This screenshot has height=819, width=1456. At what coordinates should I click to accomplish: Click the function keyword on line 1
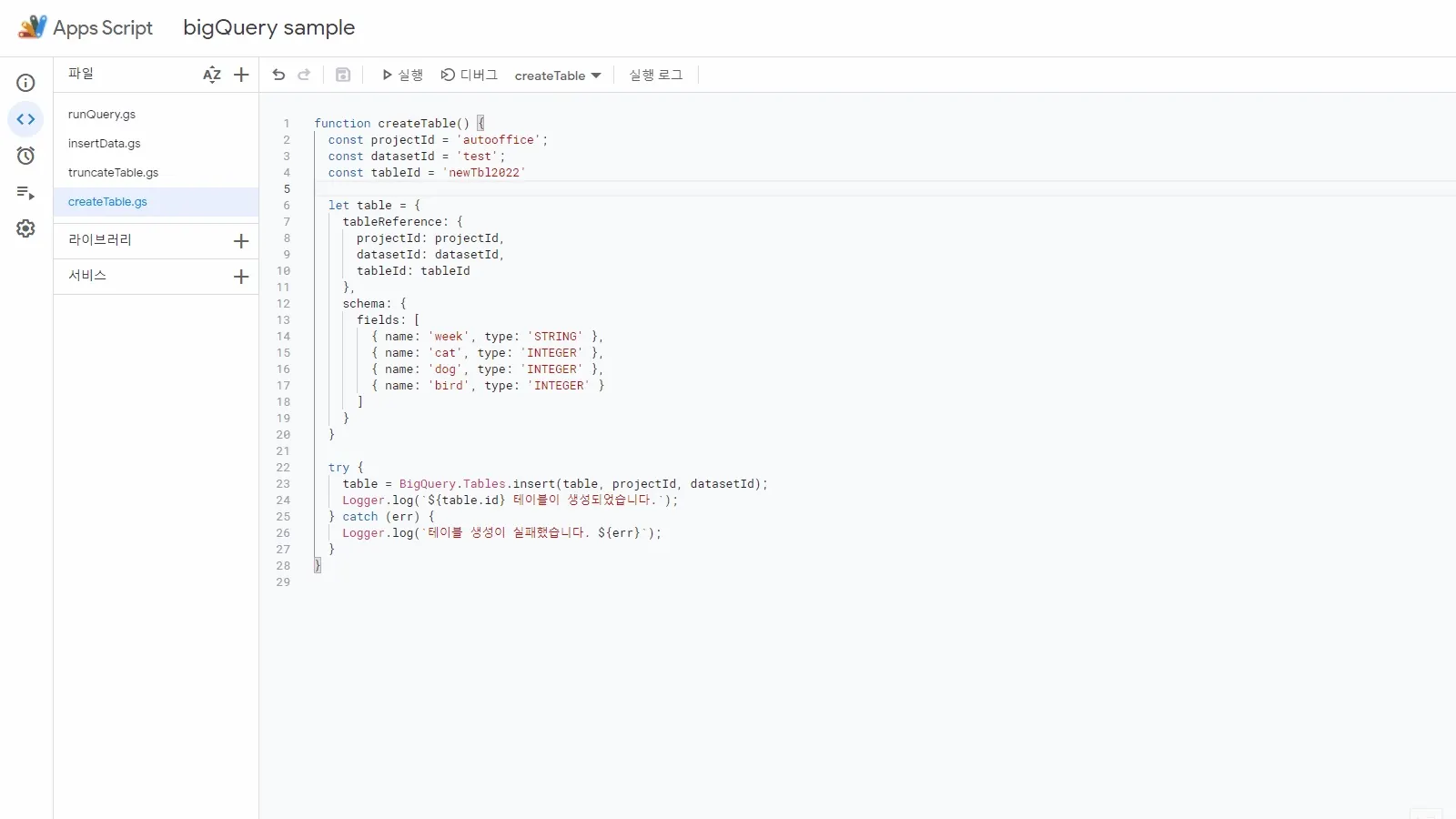[342, 124]
